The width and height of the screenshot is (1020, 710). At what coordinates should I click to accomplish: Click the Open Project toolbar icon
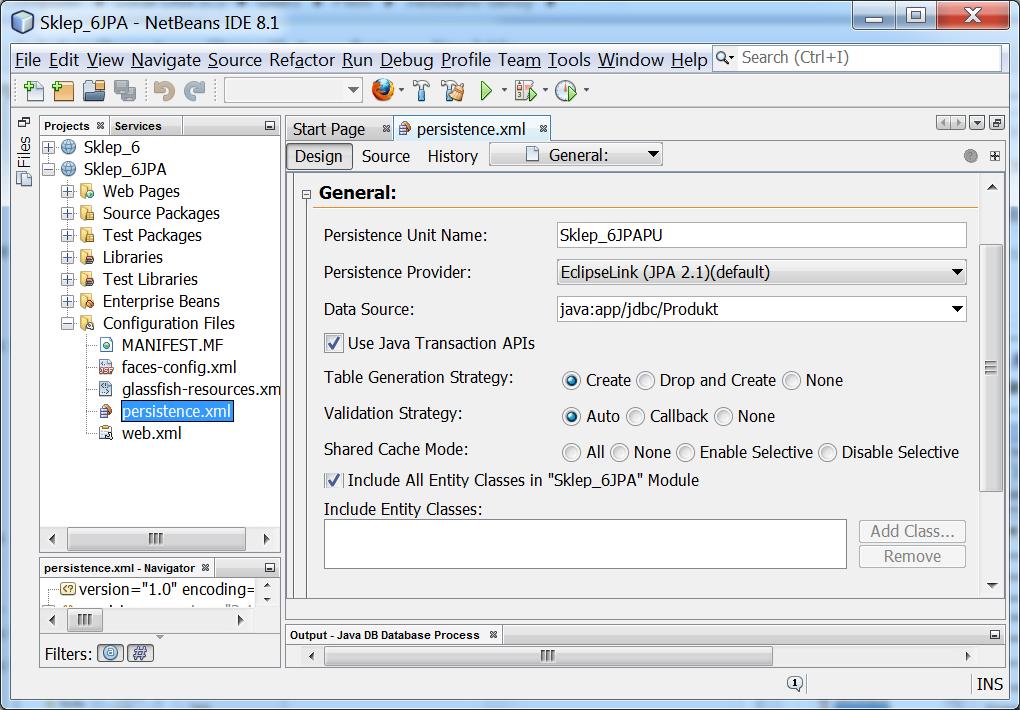(x=94, y=90)
